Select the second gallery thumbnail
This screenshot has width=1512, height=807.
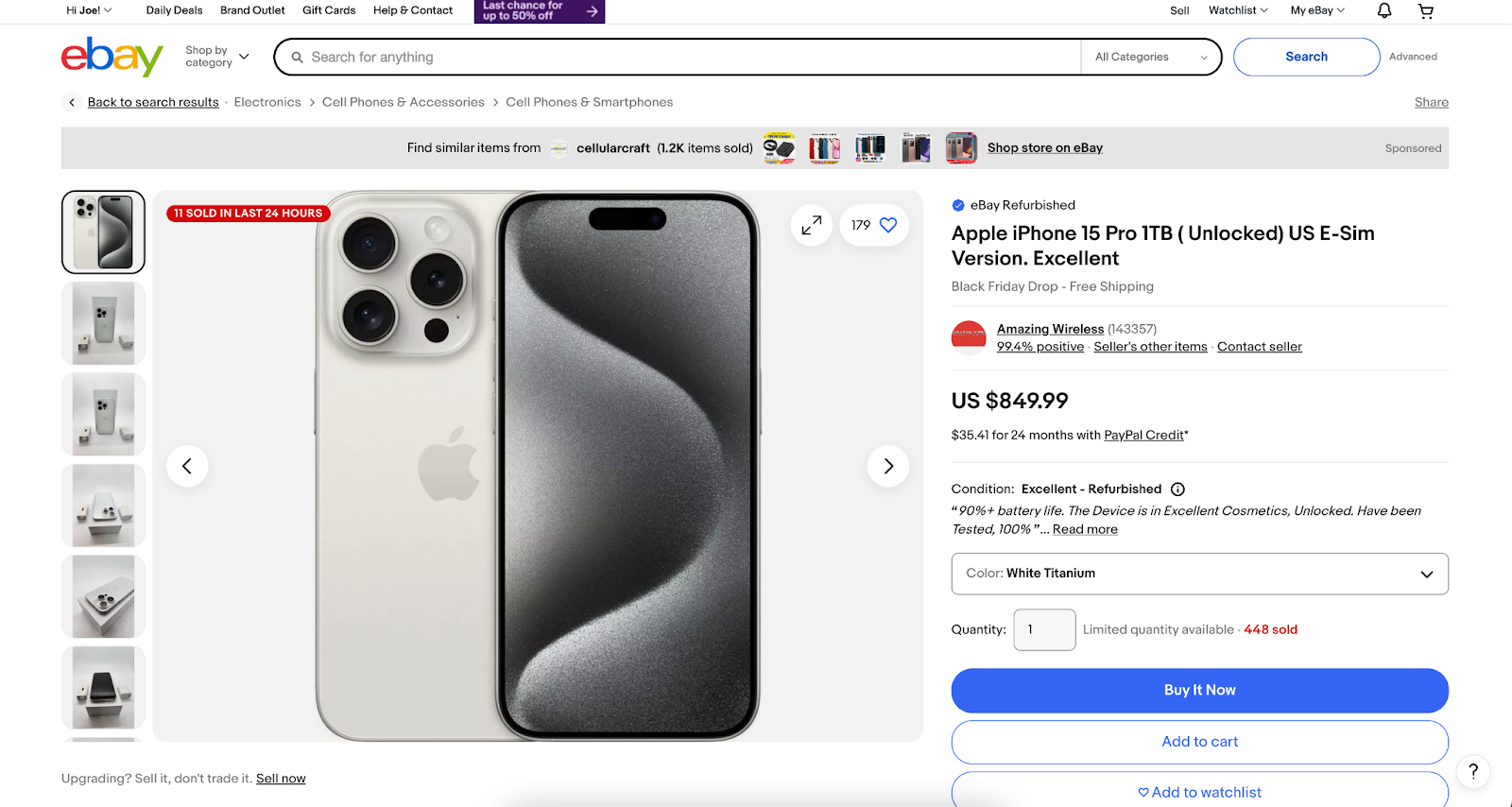[102, 322]
